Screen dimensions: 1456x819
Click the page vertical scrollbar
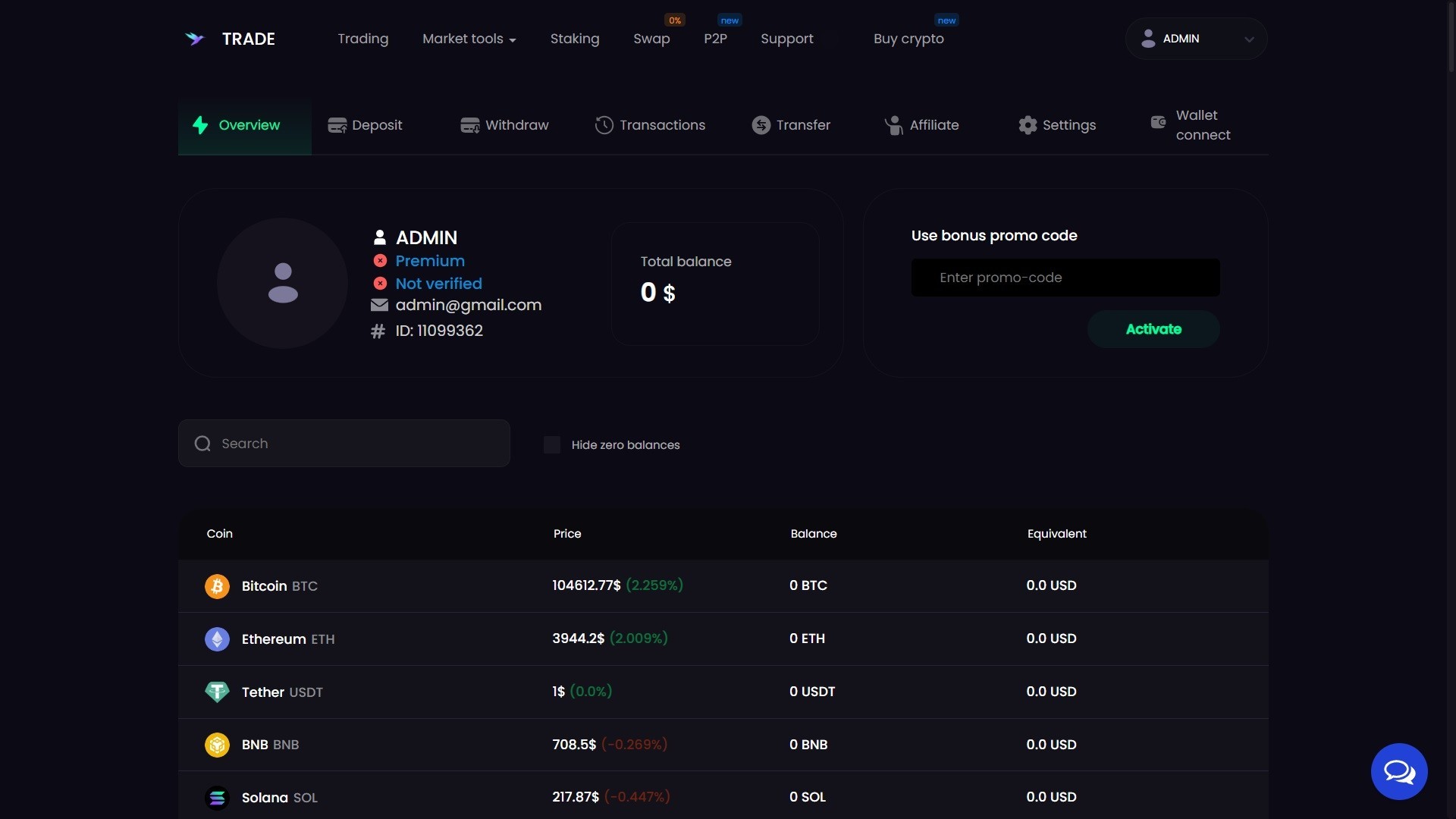[1451, 36]
